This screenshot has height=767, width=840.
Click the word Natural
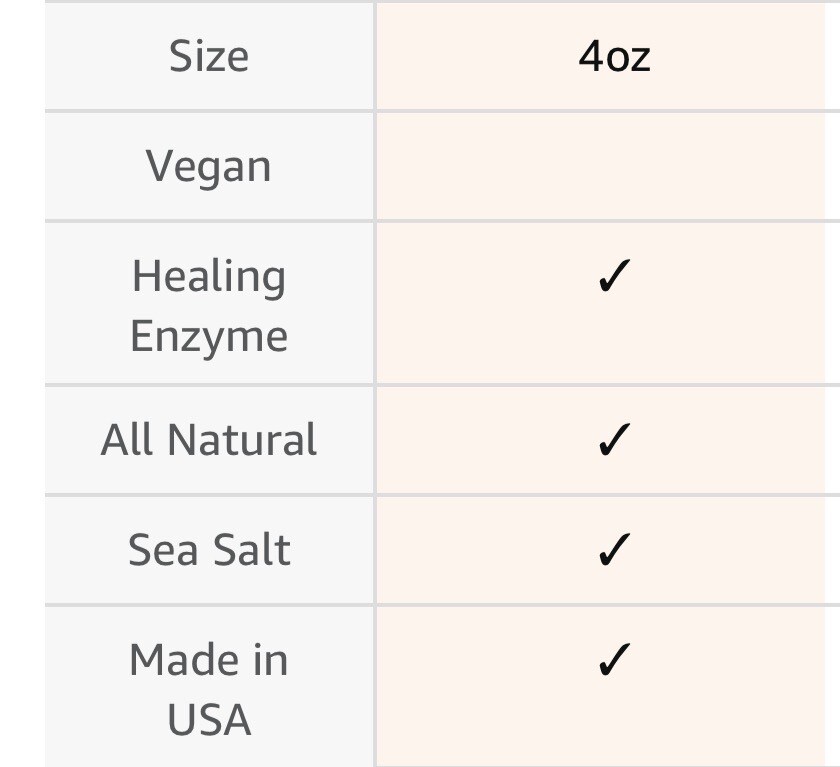242,440
